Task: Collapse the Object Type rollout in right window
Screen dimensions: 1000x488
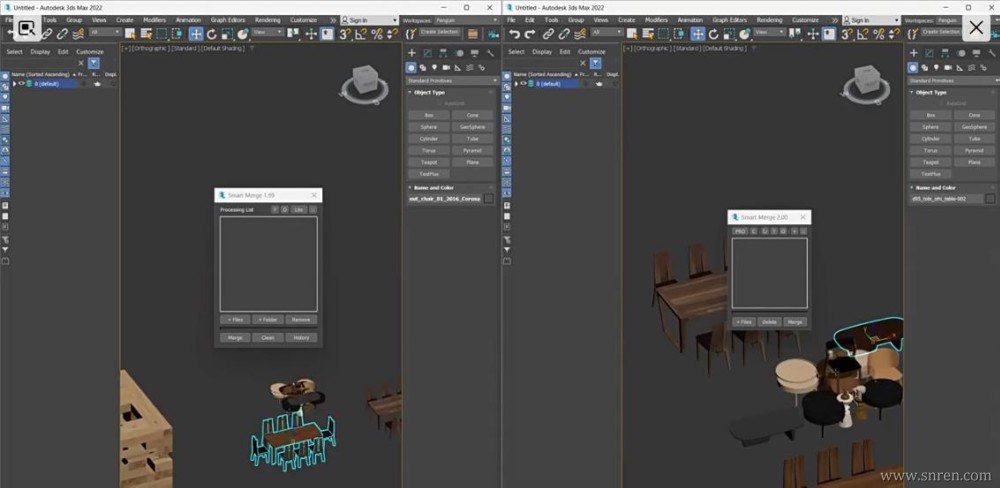Action: [930, 92]
